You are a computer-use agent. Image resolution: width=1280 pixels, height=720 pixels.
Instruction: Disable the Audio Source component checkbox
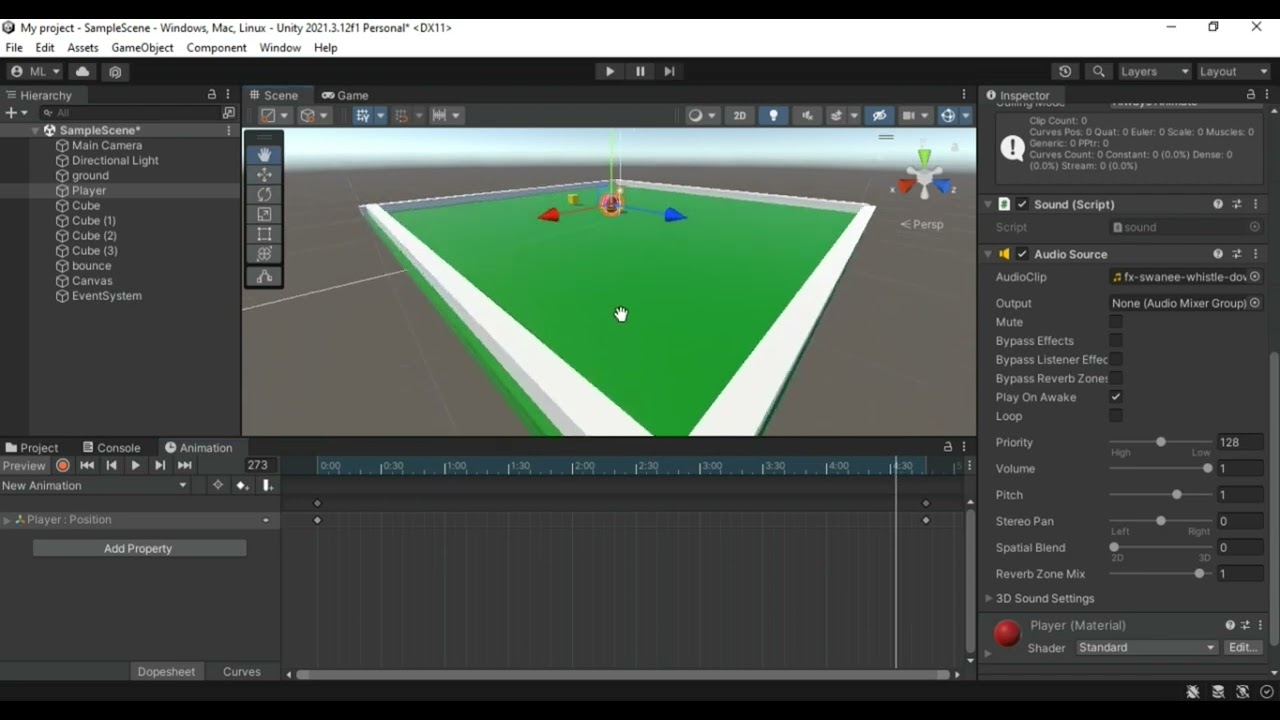pos(1022,254)
